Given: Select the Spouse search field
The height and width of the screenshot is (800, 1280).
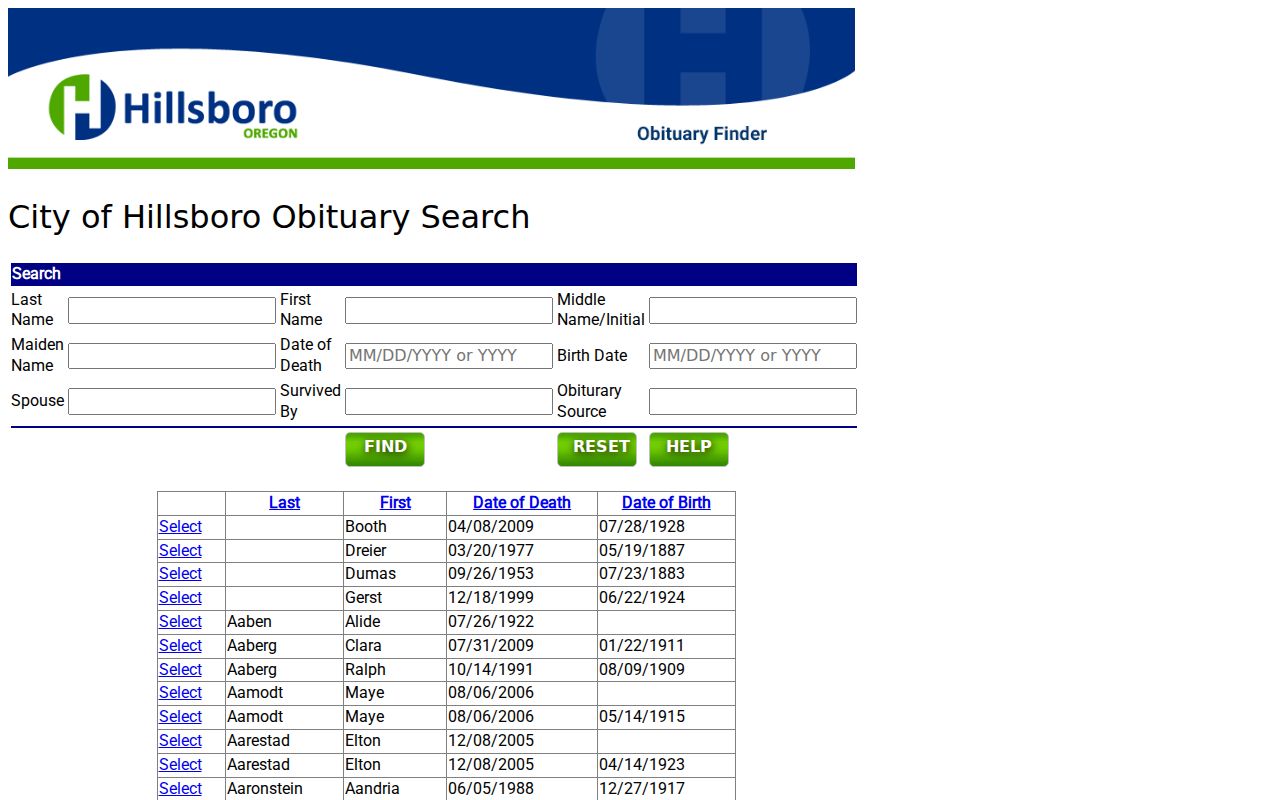Looking at the screenshot, I should pos(172,401).
